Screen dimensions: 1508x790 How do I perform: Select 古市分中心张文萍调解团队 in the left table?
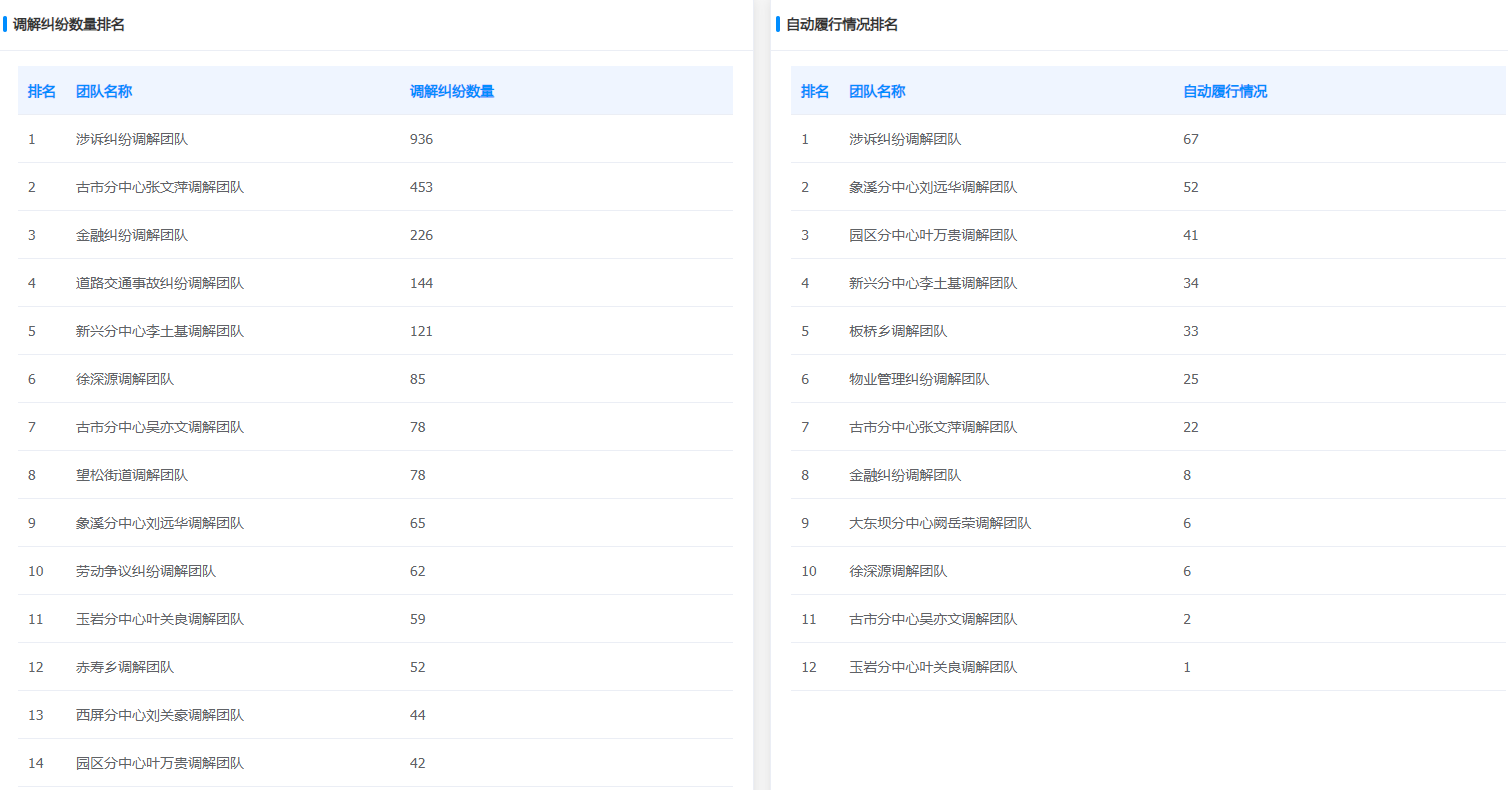pyautogui.click(x=160, y=187)
